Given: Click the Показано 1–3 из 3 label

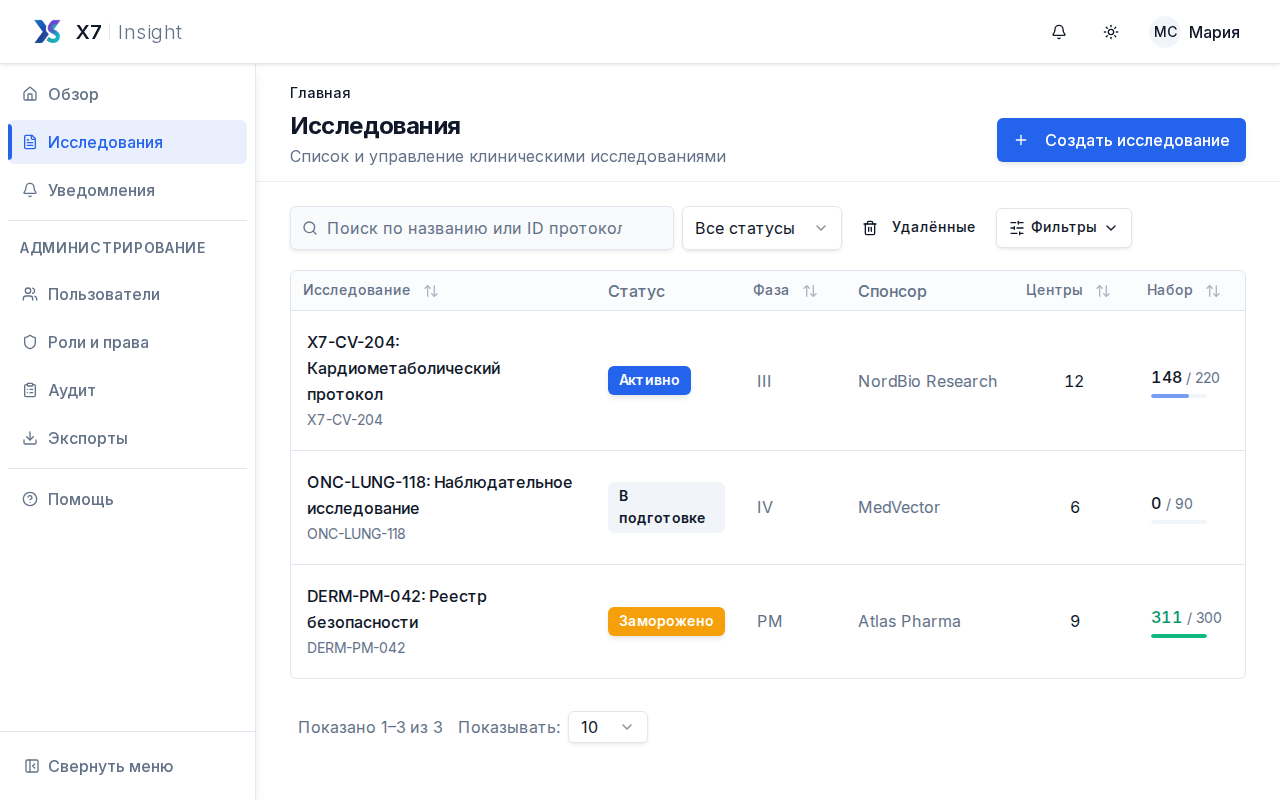Looking at the screenshot, I should (x=370, y=727).
